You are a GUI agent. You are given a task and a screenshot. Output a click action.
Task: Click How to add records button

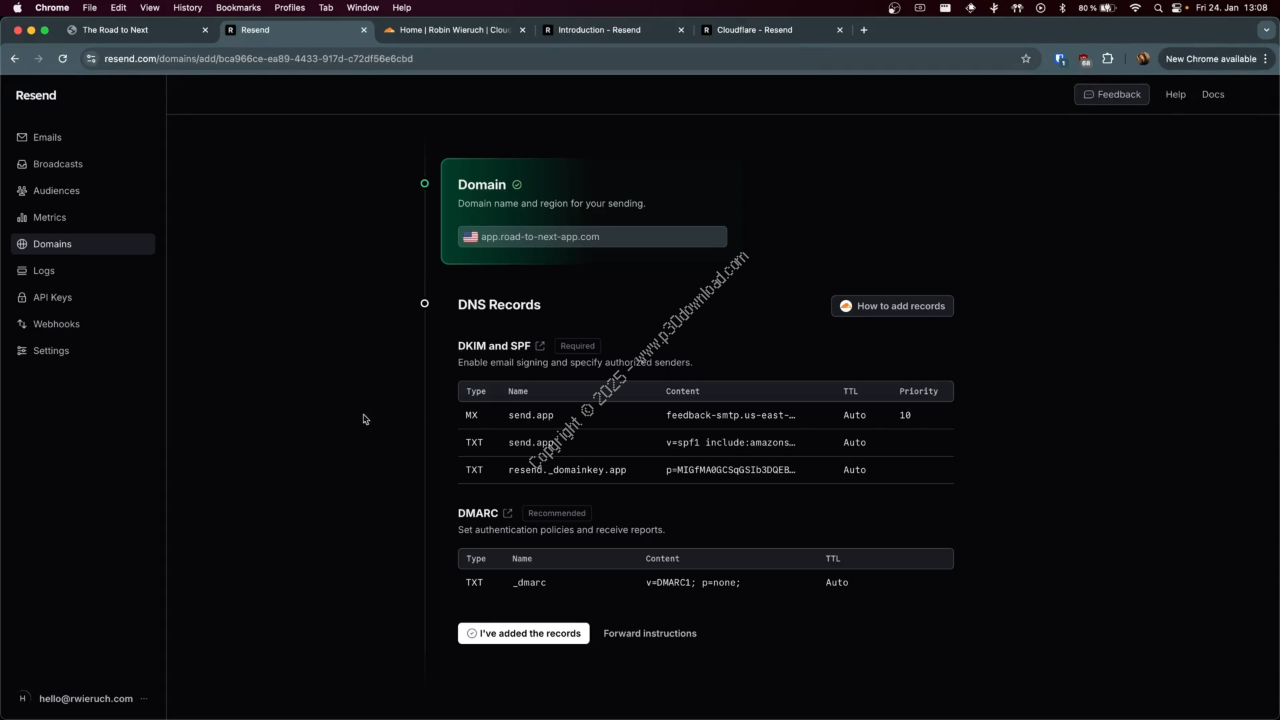pos(892,306)
